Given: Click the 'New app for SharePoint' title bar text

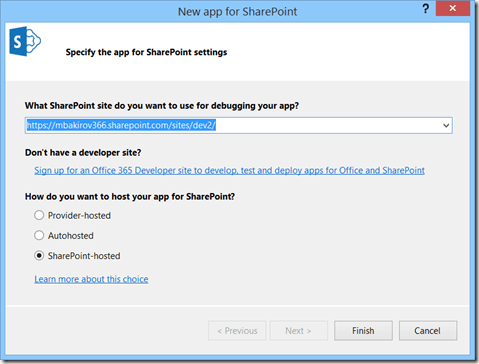Looking at the screenshot, I should 237,12.
